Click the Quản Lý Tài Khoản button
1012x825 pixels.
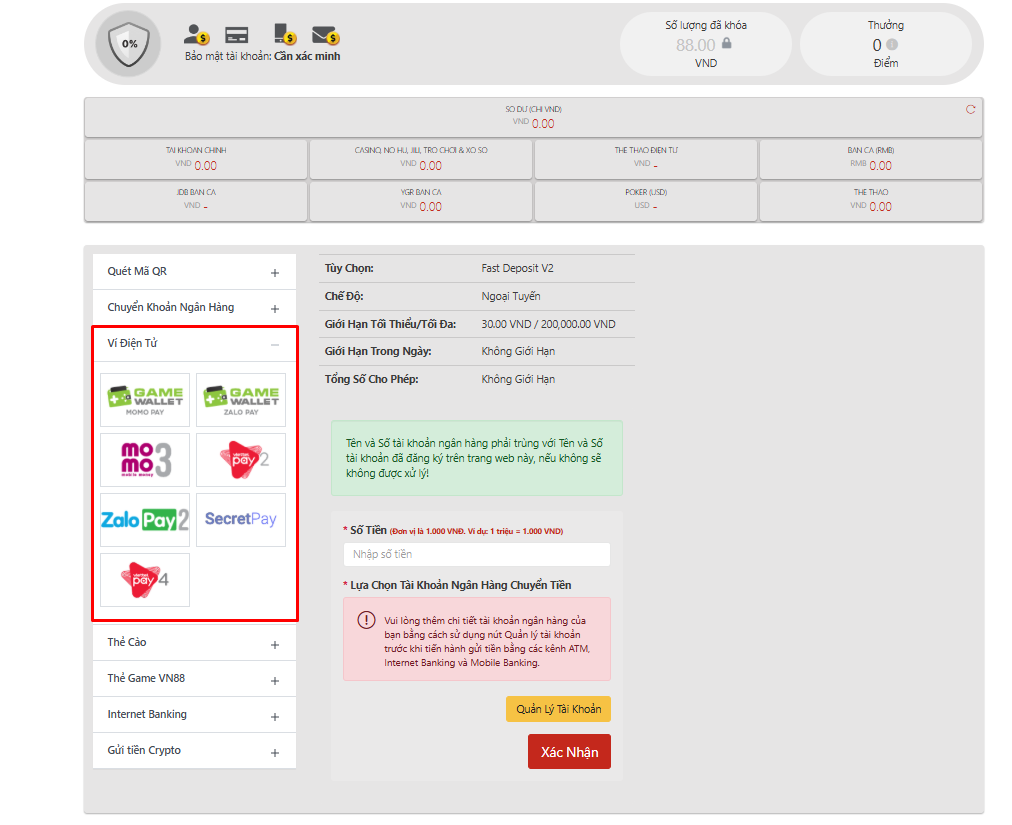coord(558,709)
